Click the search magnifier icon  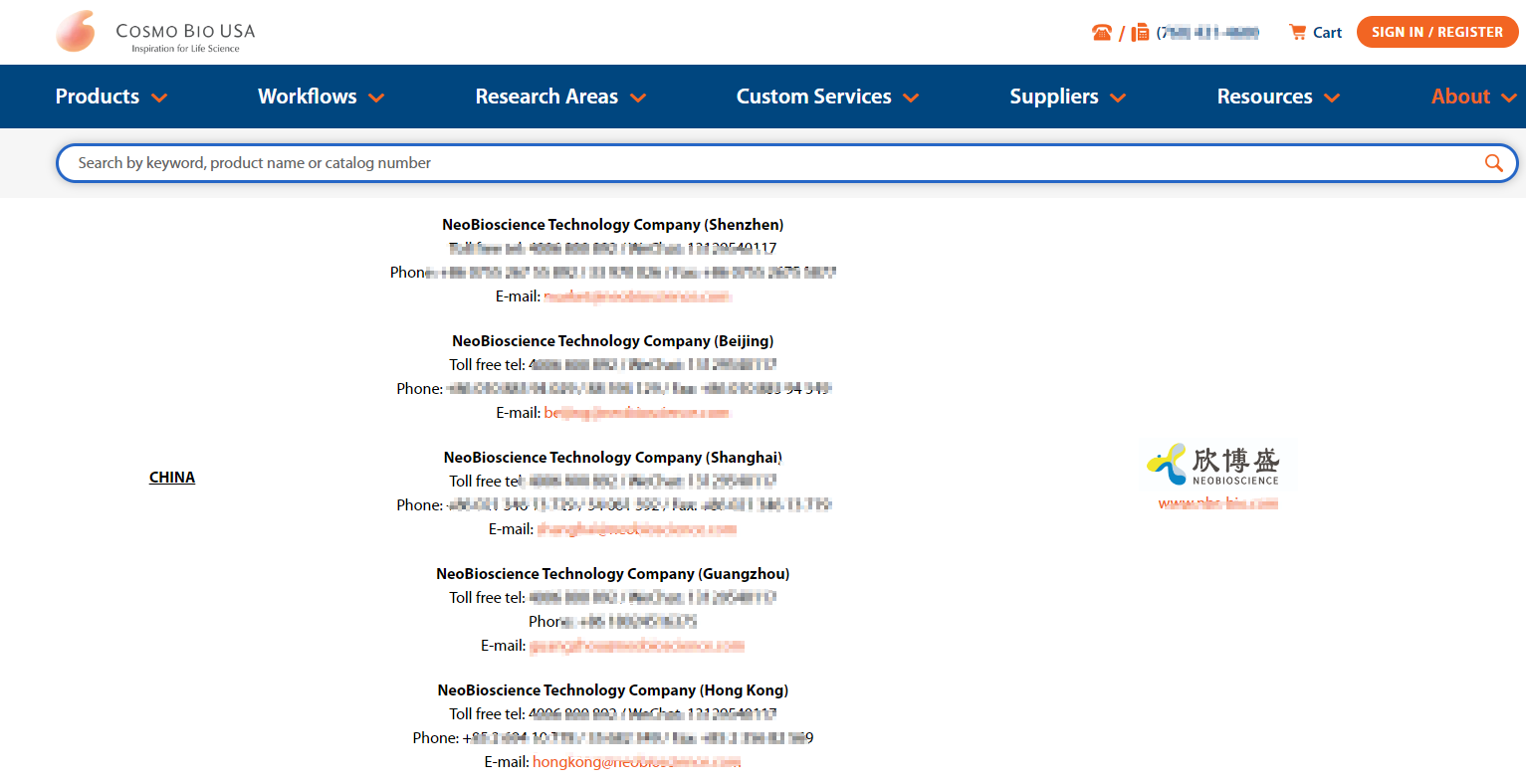1493,163
